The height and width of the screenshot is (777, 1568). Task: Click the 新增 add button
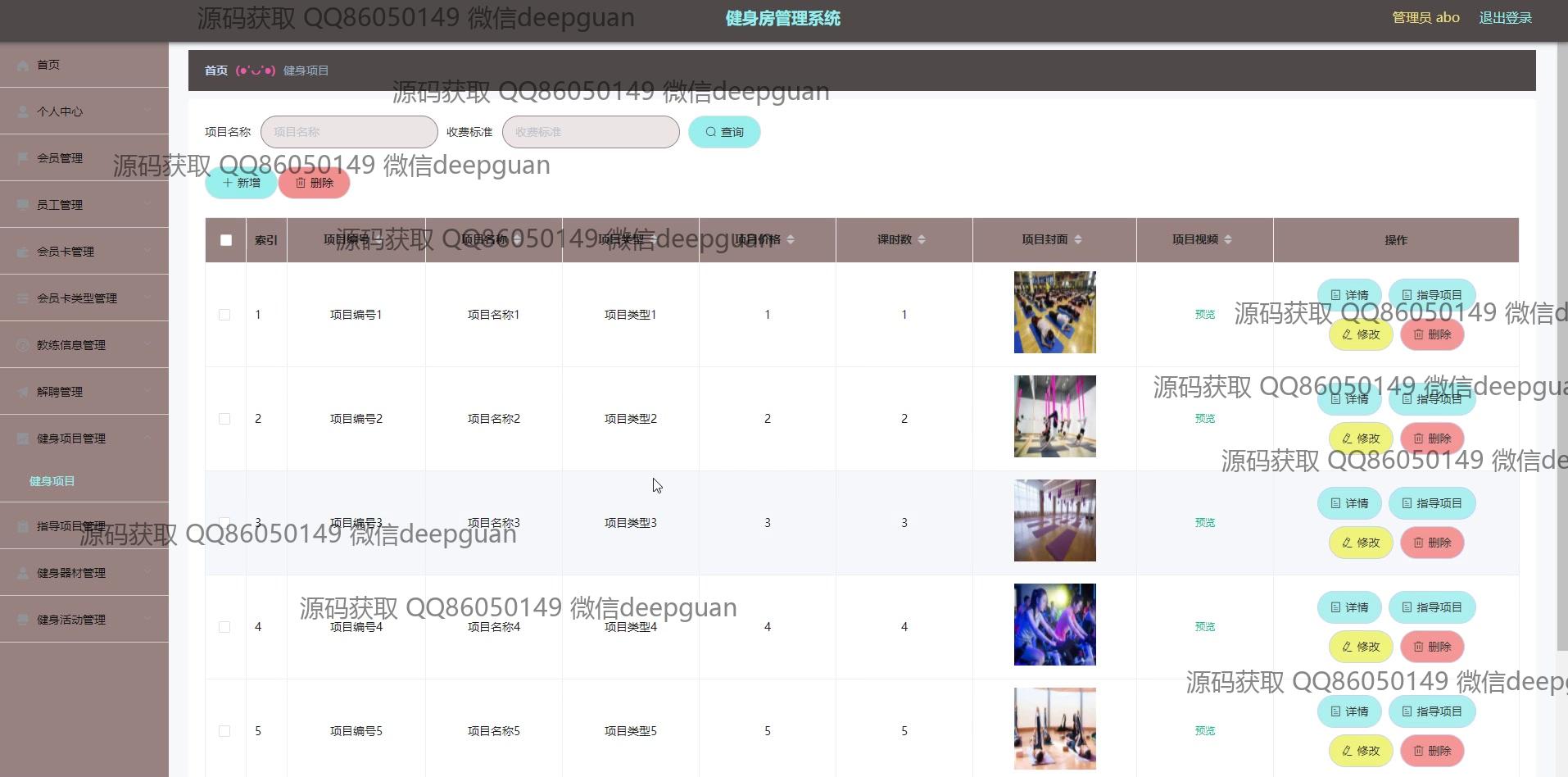point(241,183)
